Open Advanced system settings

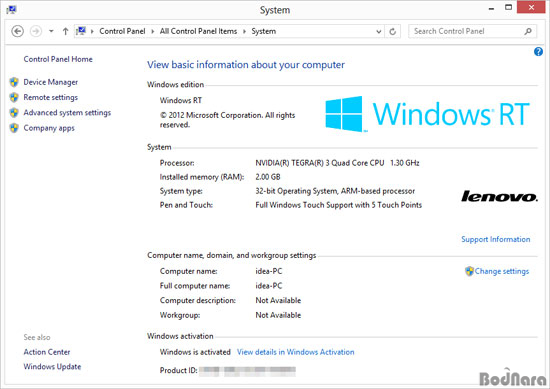pyautogui.click(x=67, y=113)
